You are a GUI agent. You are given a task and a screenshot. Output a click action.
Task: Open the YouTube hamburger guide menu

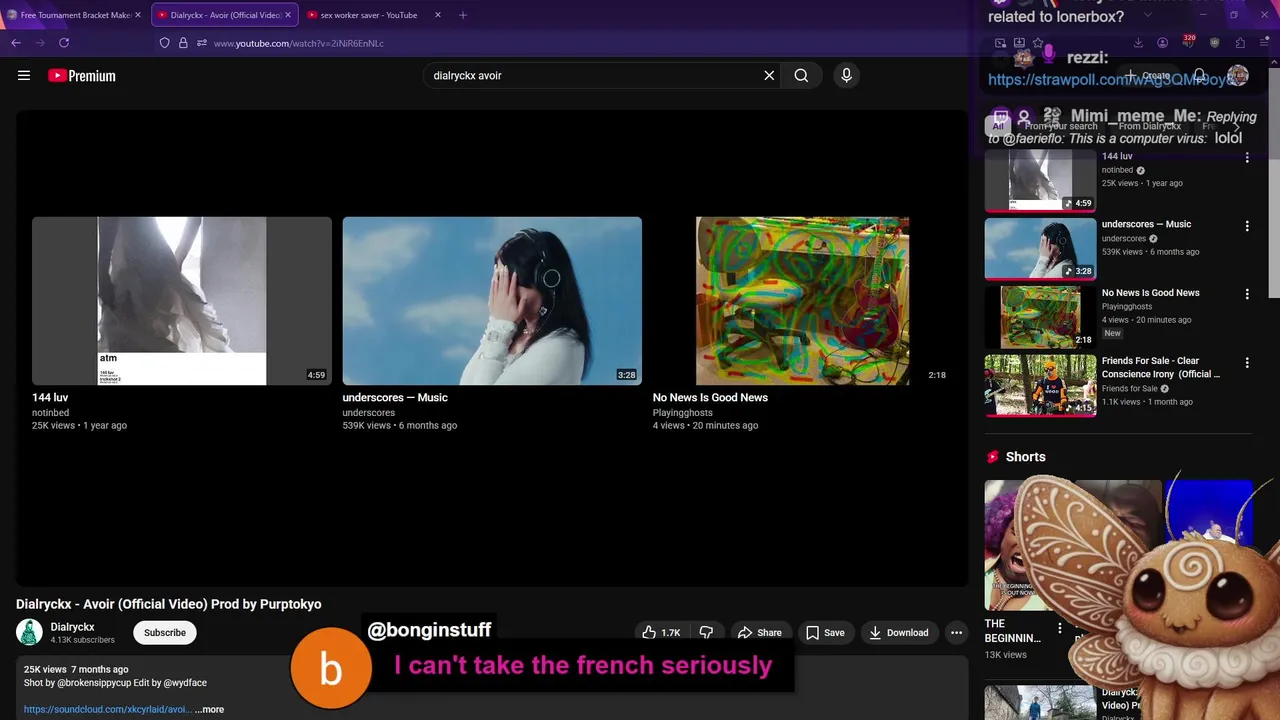[x=24, y=75]
